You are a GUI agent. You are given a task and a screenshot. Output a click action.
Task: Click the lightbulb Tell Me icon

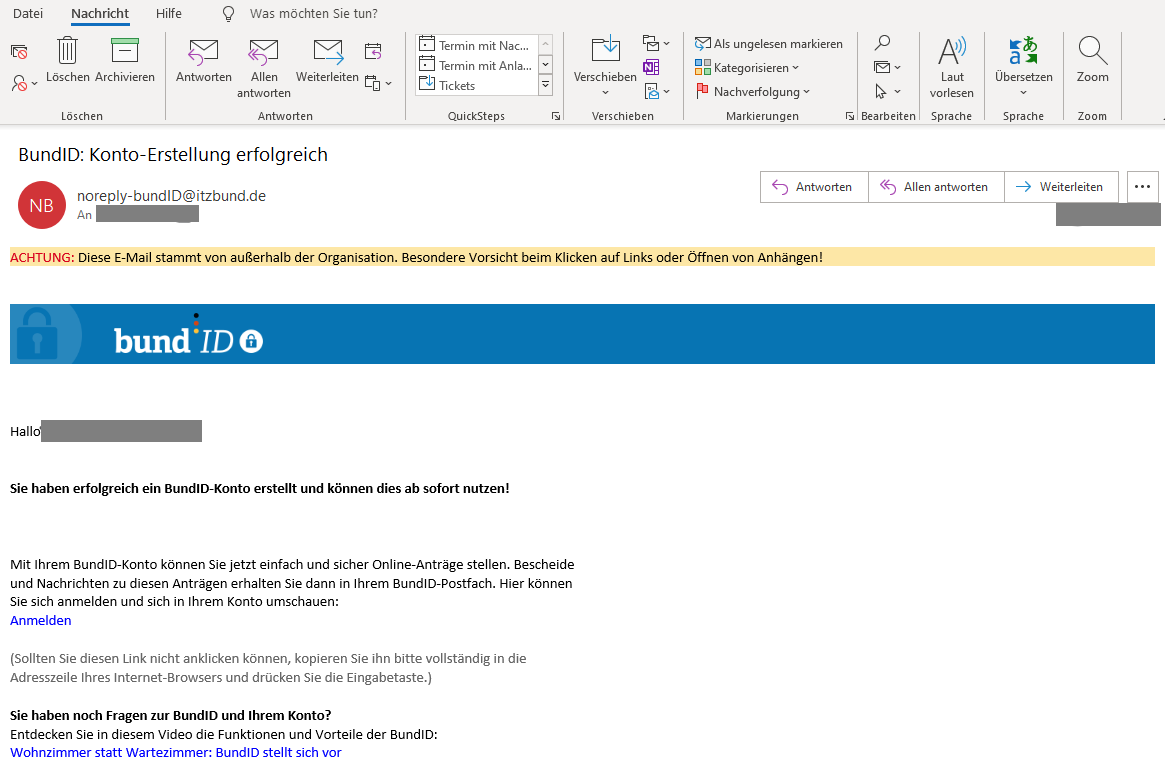coord(228,13)
